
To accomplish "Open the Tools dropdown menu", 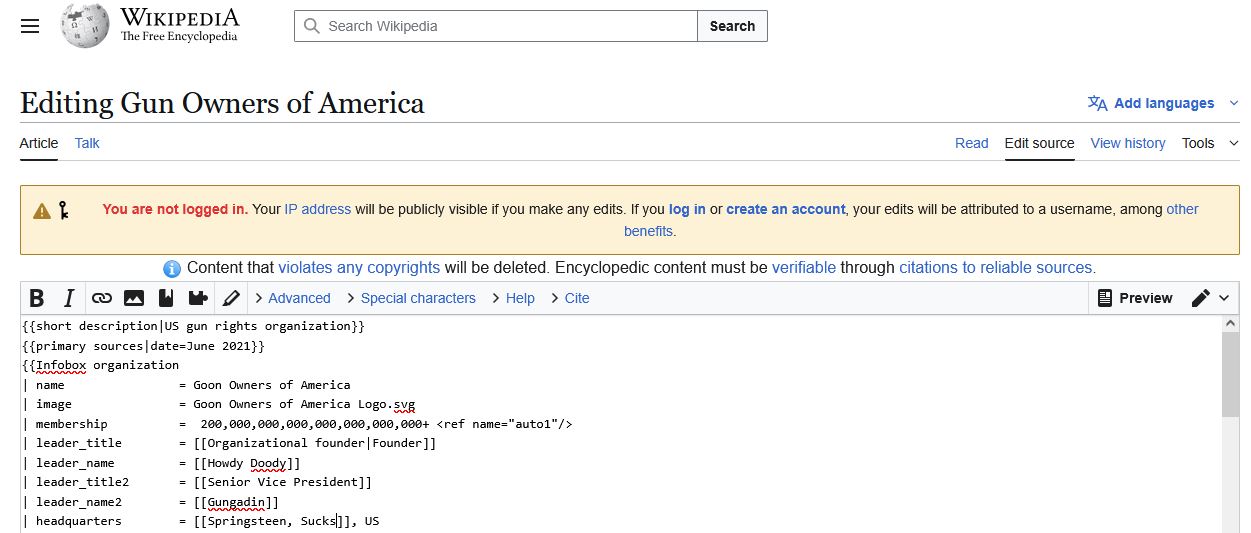I will [x=1206, y=143].
